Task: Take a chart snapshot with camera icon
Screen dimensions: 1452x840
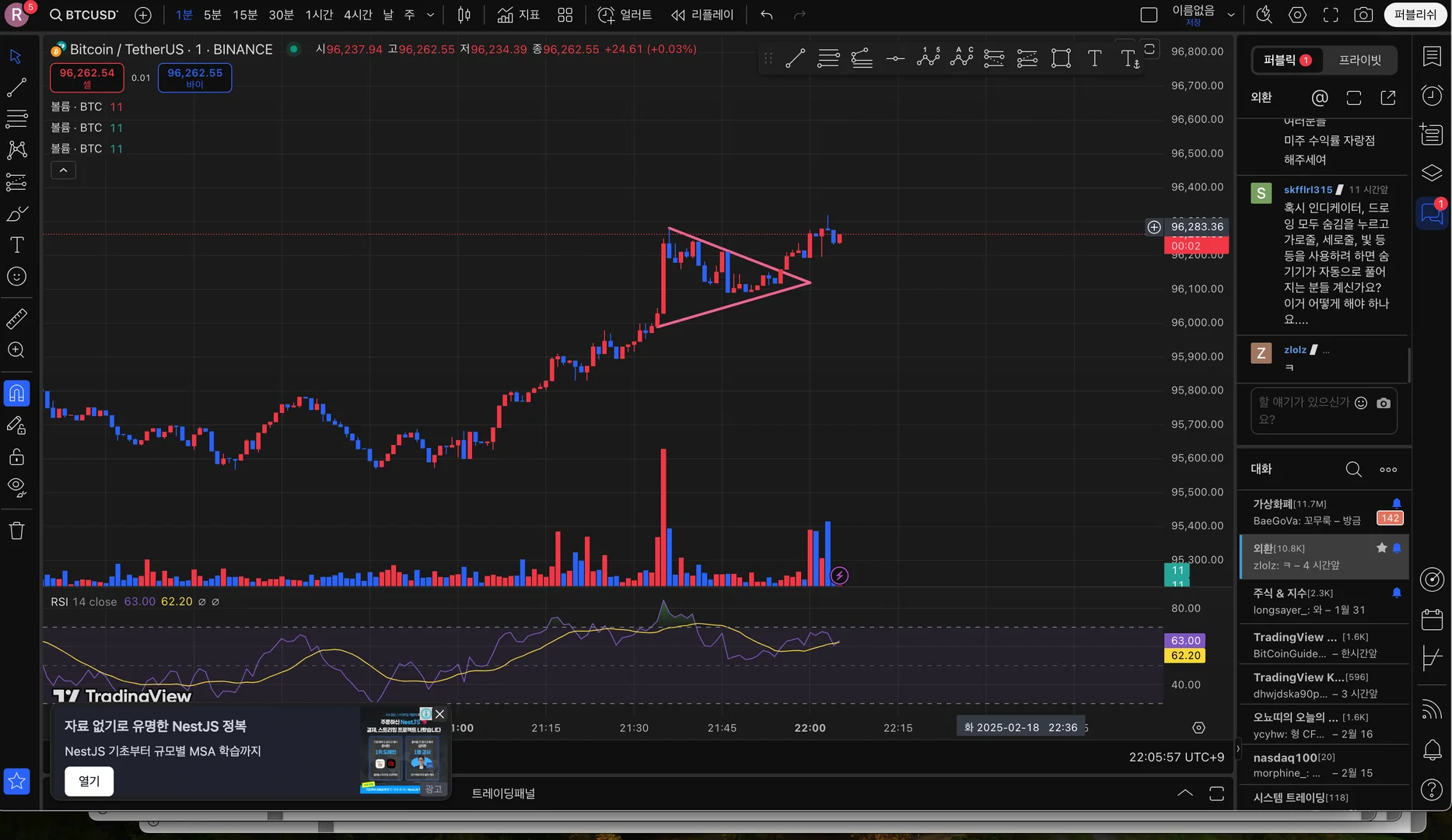Action: coord(1363,15)
